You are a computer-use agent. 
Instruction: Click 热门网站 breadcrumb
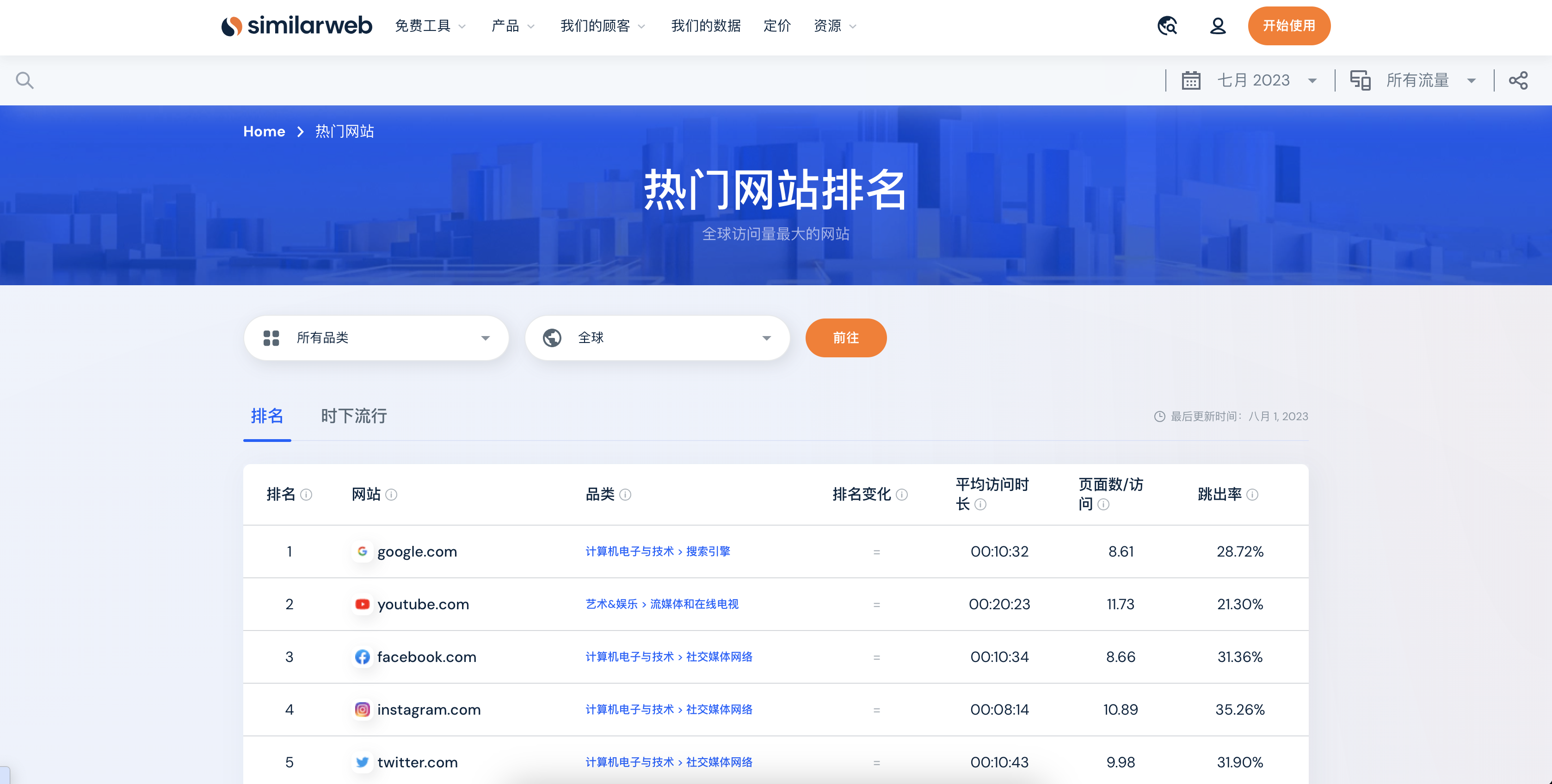click(345, 131)
